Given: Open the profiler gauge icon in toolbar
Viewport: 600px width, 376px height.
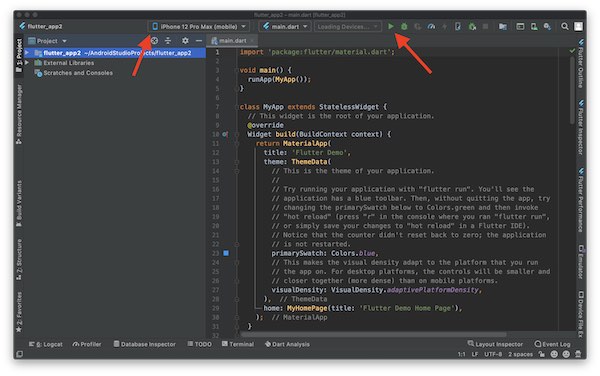Looking at the screenshot, I should [431, 26].
